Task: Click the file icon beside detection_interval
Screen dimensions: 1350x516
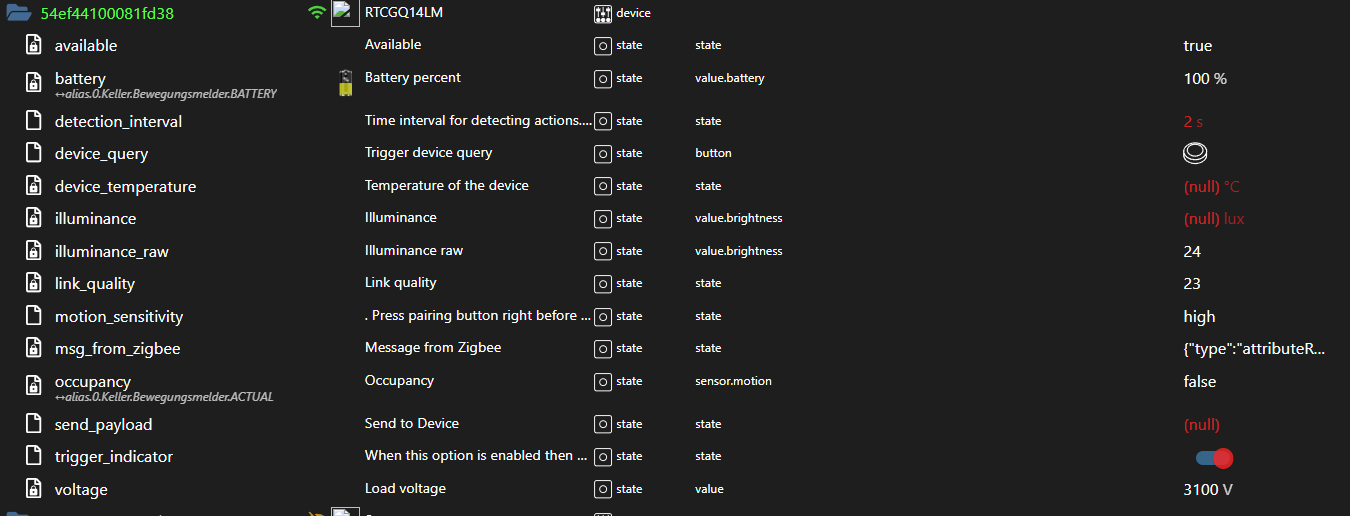Action: pos(33,121)
